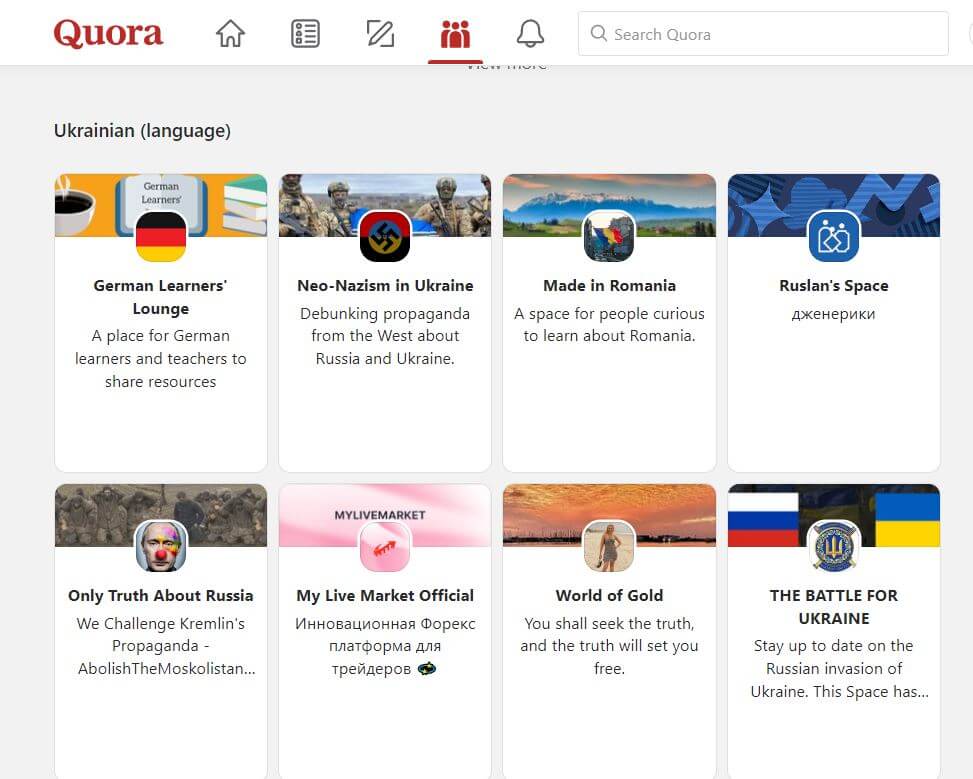
Task: Open THE BATTLE FOR UKRAINE emblem avatar
Action: (x=833, y=547)
